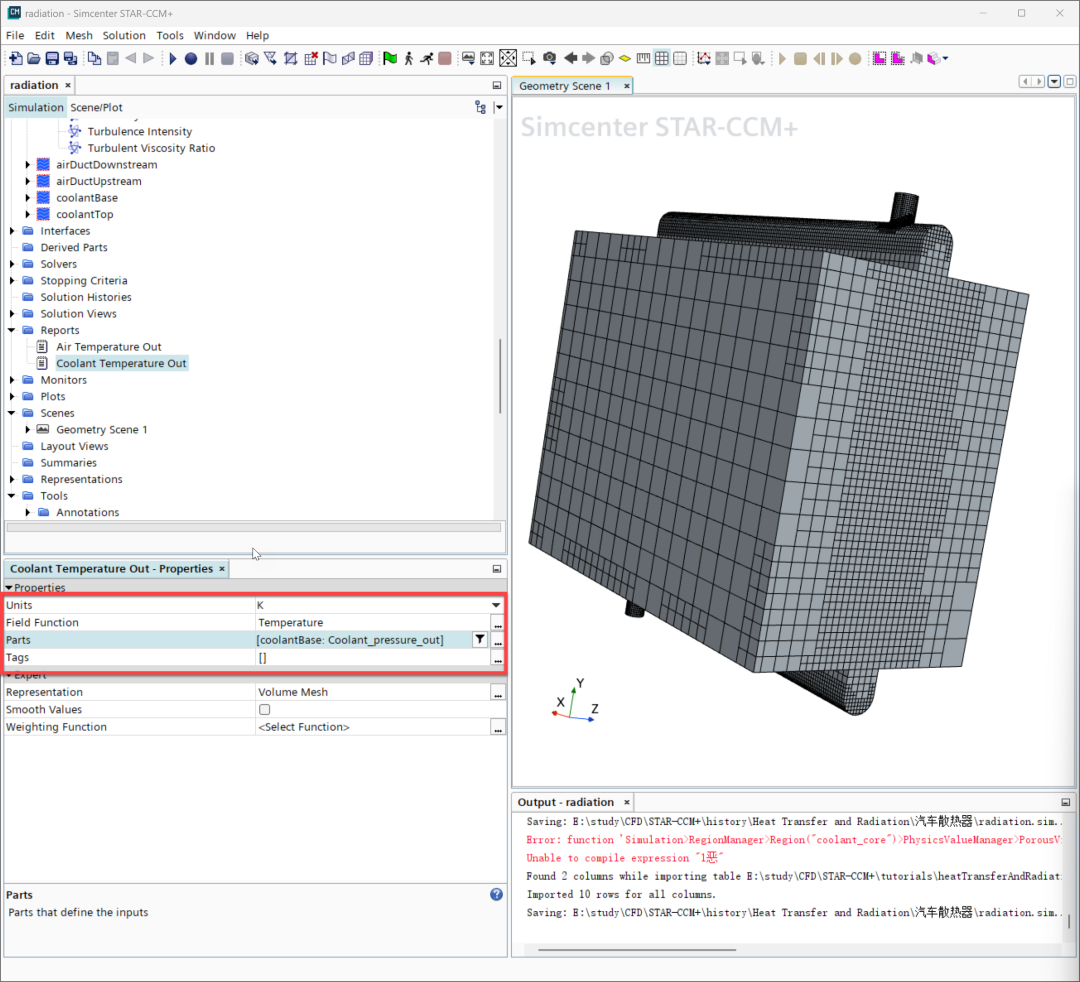This screenshot has width=1080, height=982.
Task: Click the simulation tree vertical scrollbar
Action: pos(500,375)
